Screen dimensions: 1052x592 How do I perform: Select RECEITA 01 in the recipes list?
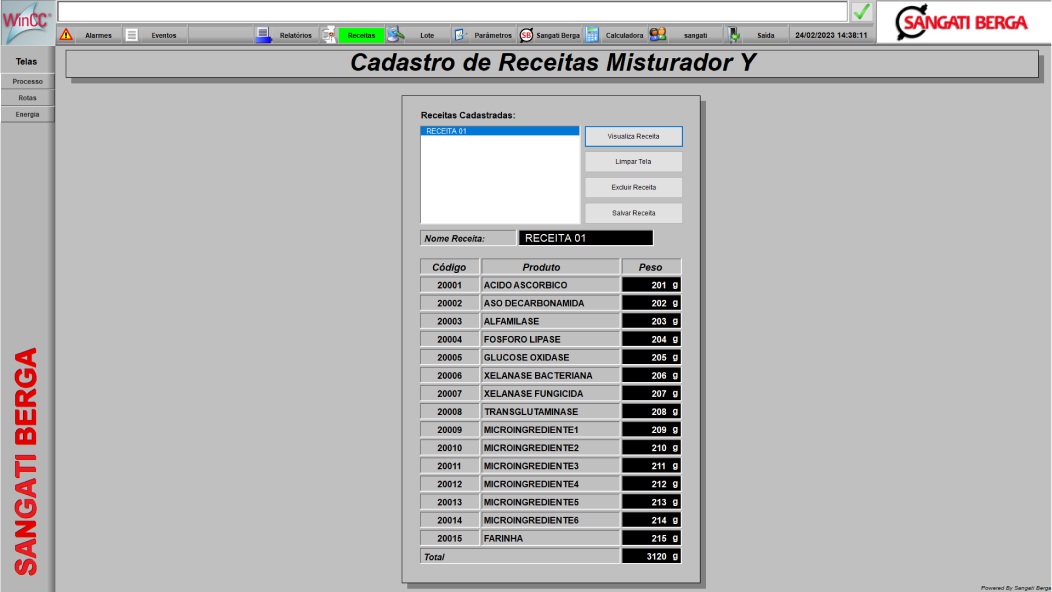[x=500, y=131]
